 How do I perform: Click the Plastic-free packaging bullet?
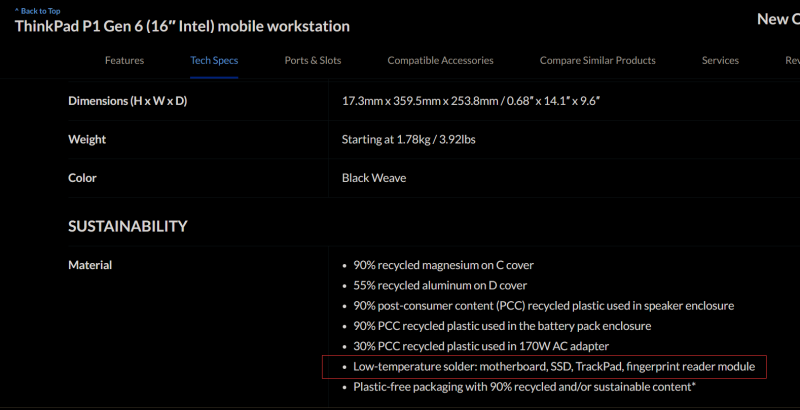[x=524, y=387]
